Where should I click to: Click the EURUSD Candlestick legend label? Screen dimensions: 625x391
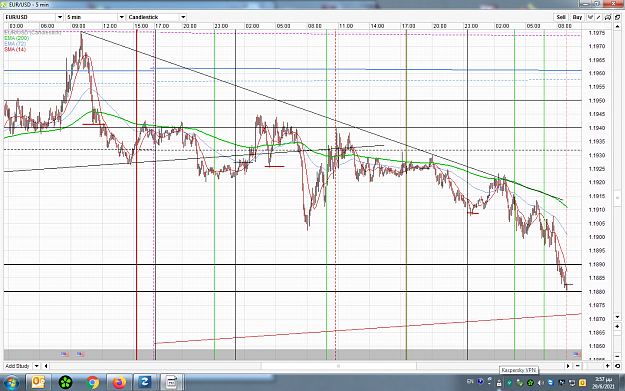pos(33,32)
